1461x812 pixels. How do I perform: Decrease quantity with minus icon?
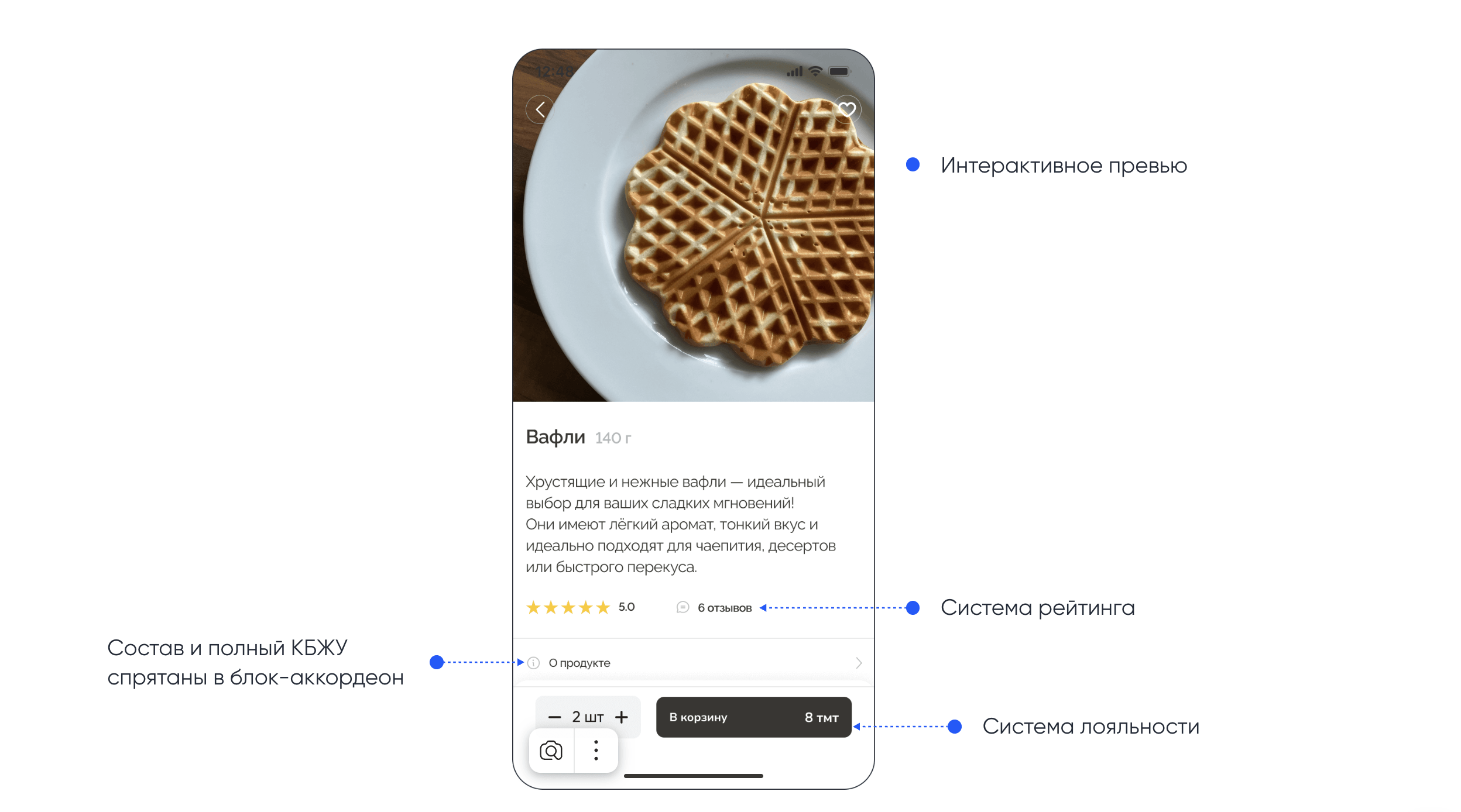tap(554, 717)
